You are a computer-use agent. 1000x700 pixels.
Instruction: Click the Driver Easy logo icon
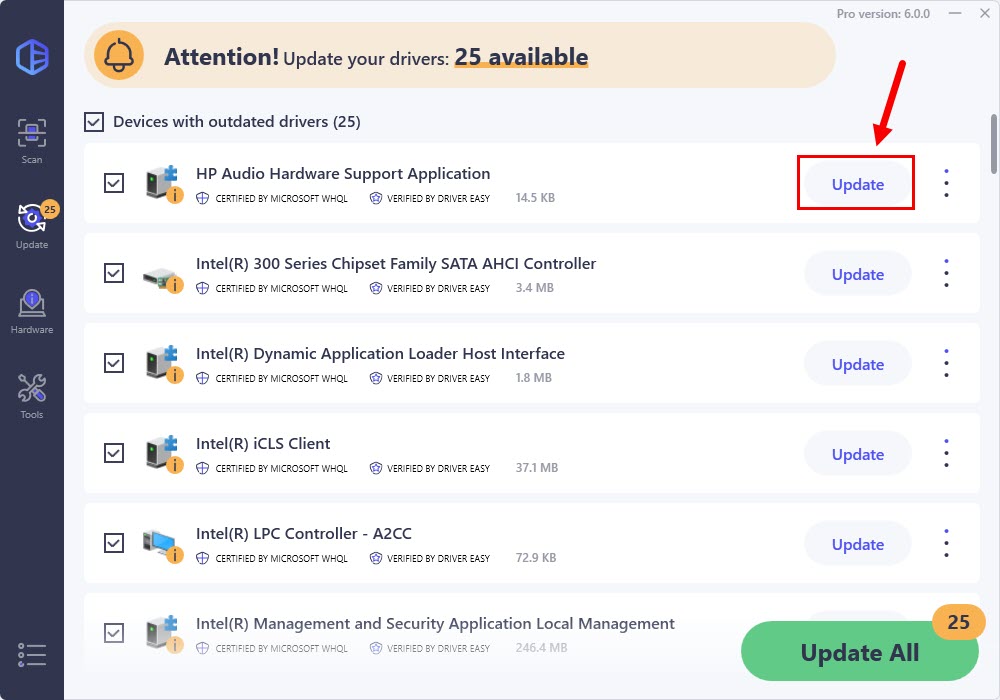(32, 57)
